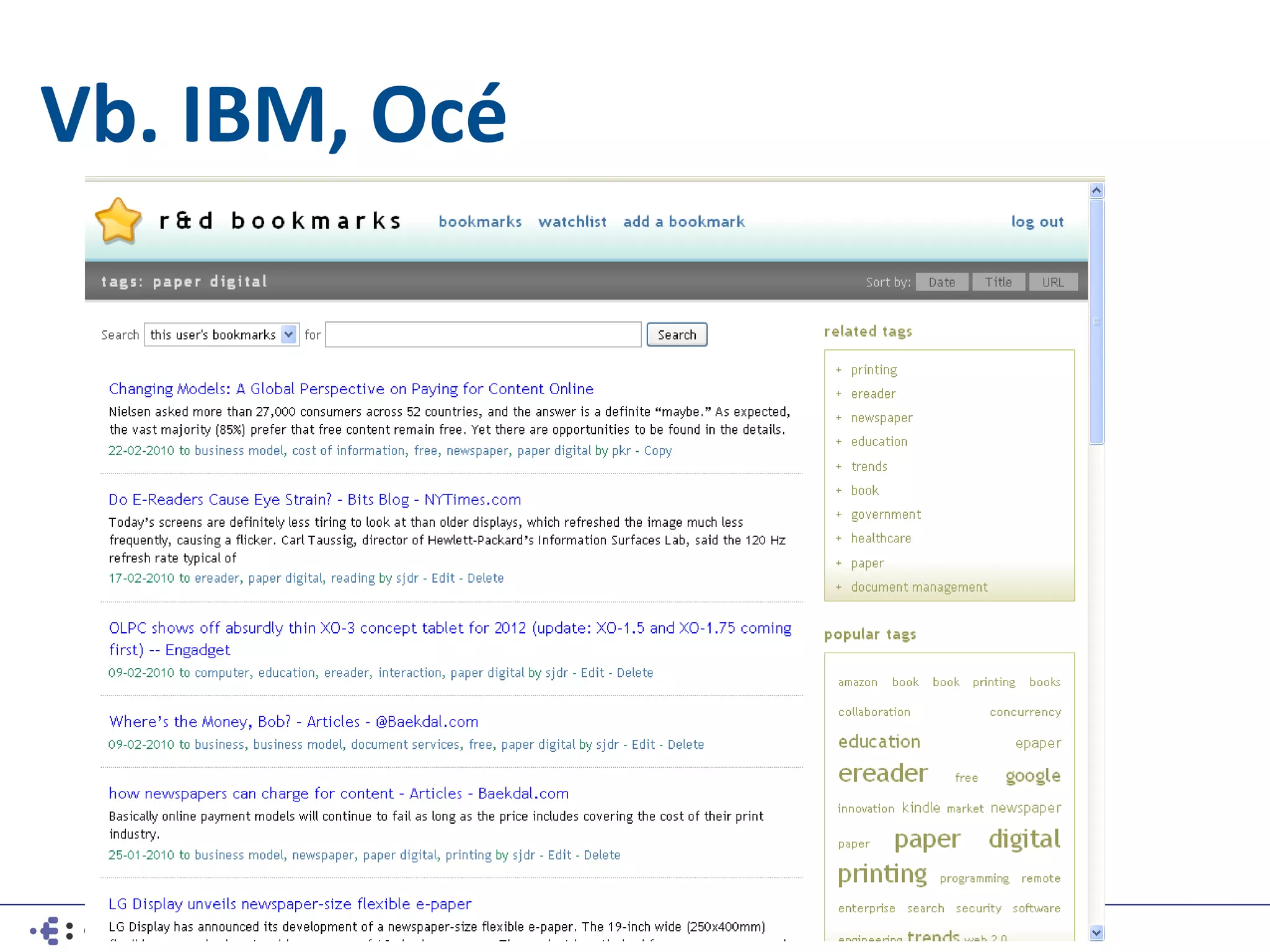Select 'concurrency' in popular tags cloud
The height and width of the screenshot is (952, 1270).
point(1025,712)
